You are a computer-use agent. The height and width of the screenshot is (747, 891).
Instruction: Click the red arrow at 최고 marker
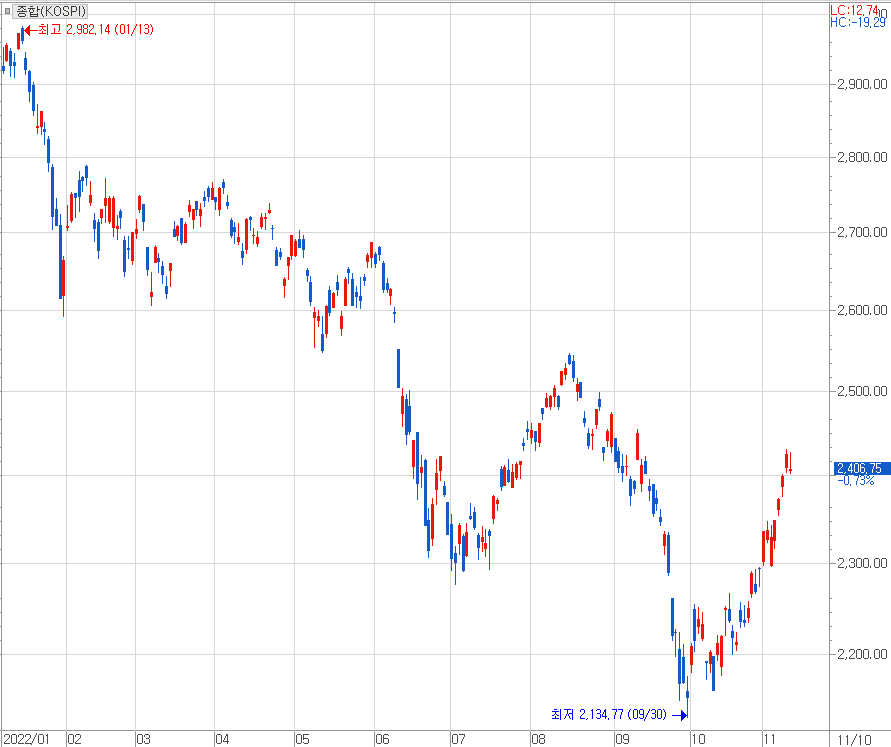tap(29, 29)
